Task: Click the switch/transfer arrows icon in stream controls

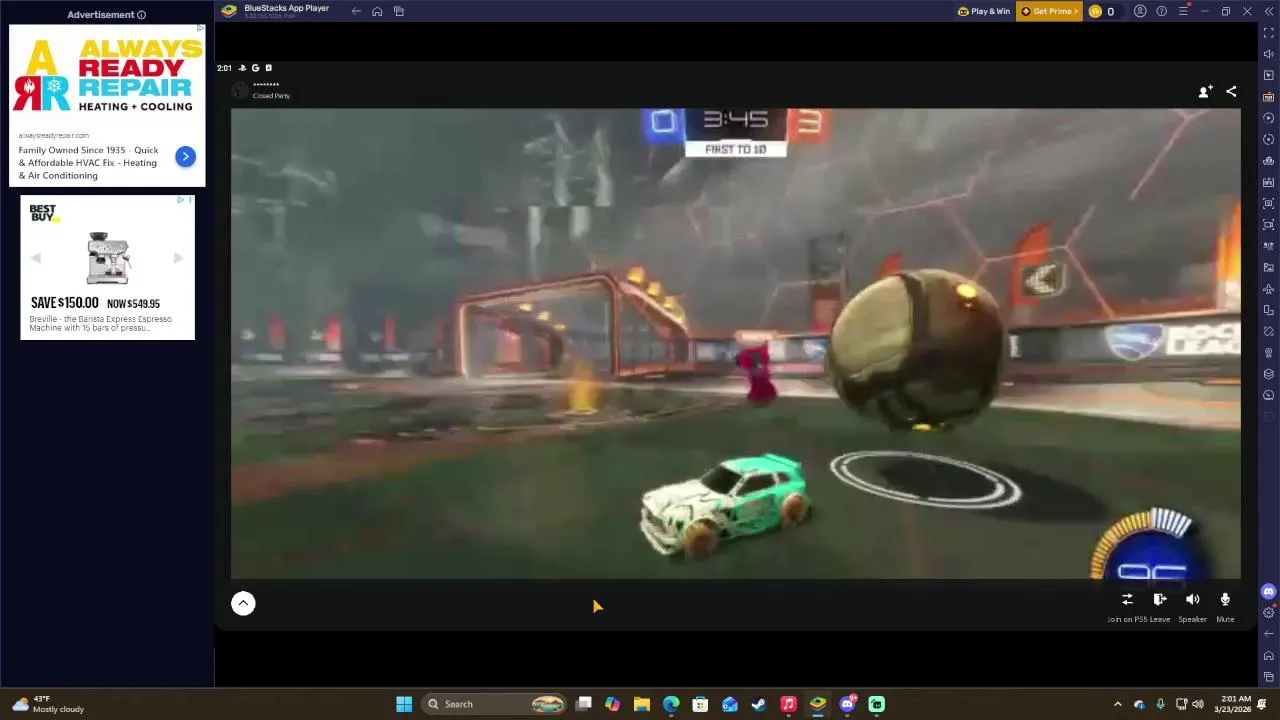Action: (1127, 599)
